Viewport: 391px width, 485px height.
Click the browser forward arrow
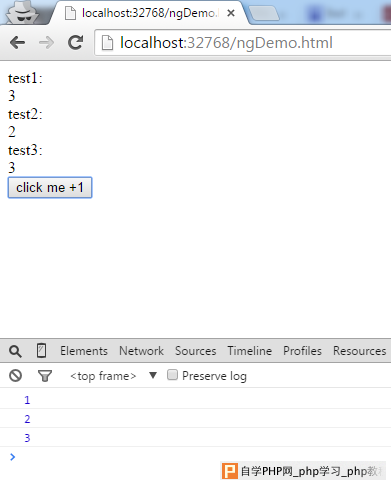(x=46, y=43)
